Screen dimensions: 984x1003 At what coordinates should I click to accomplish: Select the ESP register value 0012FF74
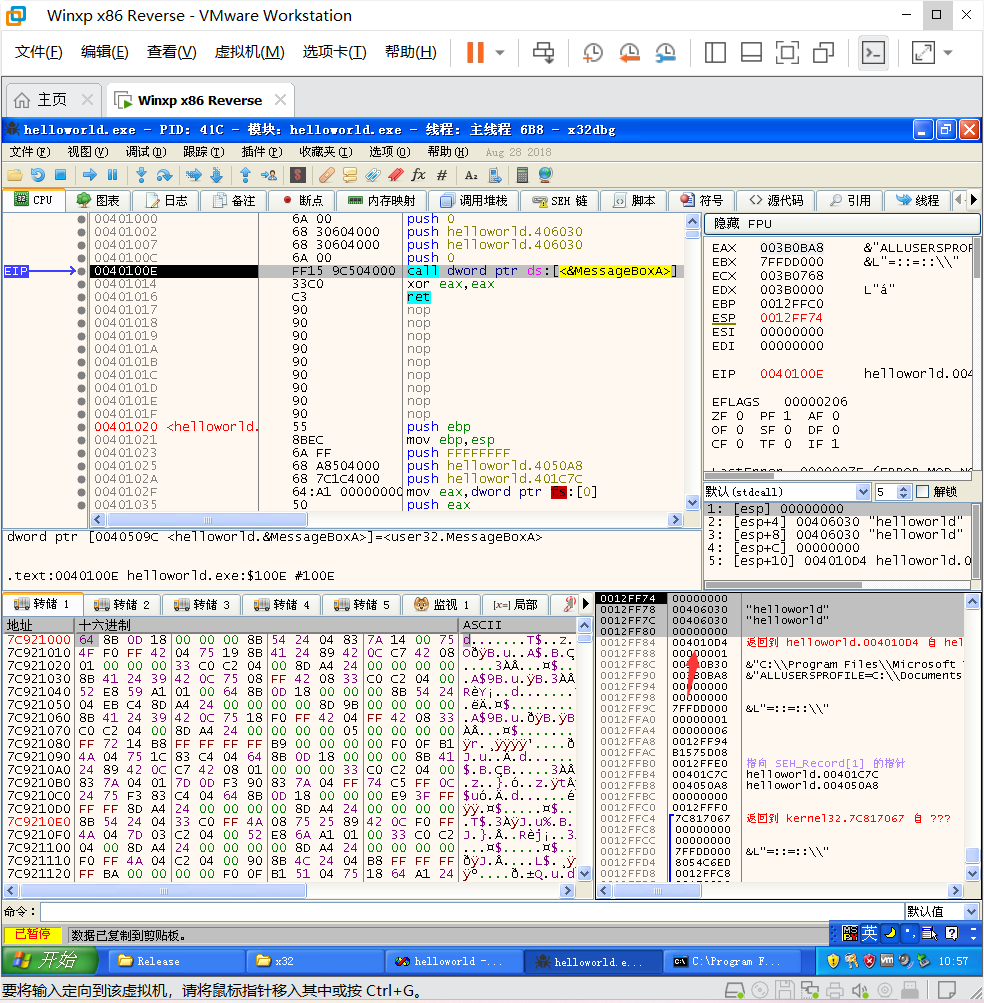[x=791, y=318]
